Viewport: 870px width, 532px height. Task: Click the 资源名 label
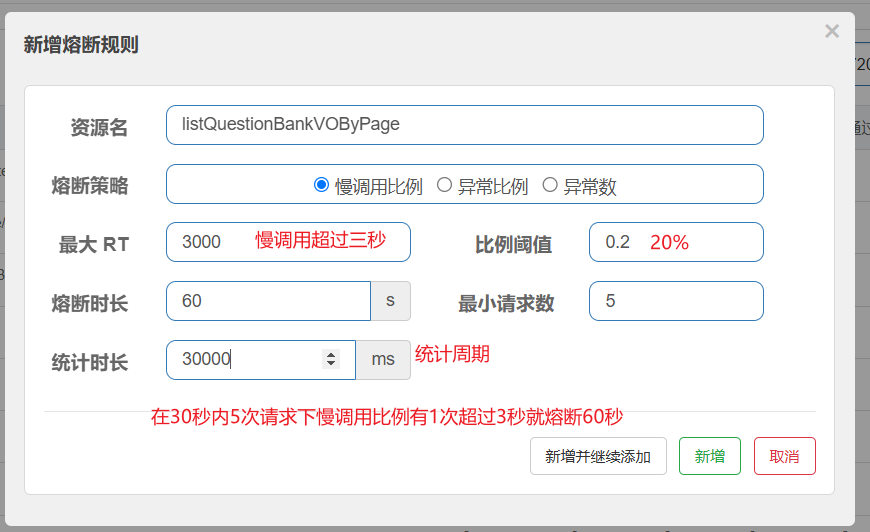click(x=99, y=127)
